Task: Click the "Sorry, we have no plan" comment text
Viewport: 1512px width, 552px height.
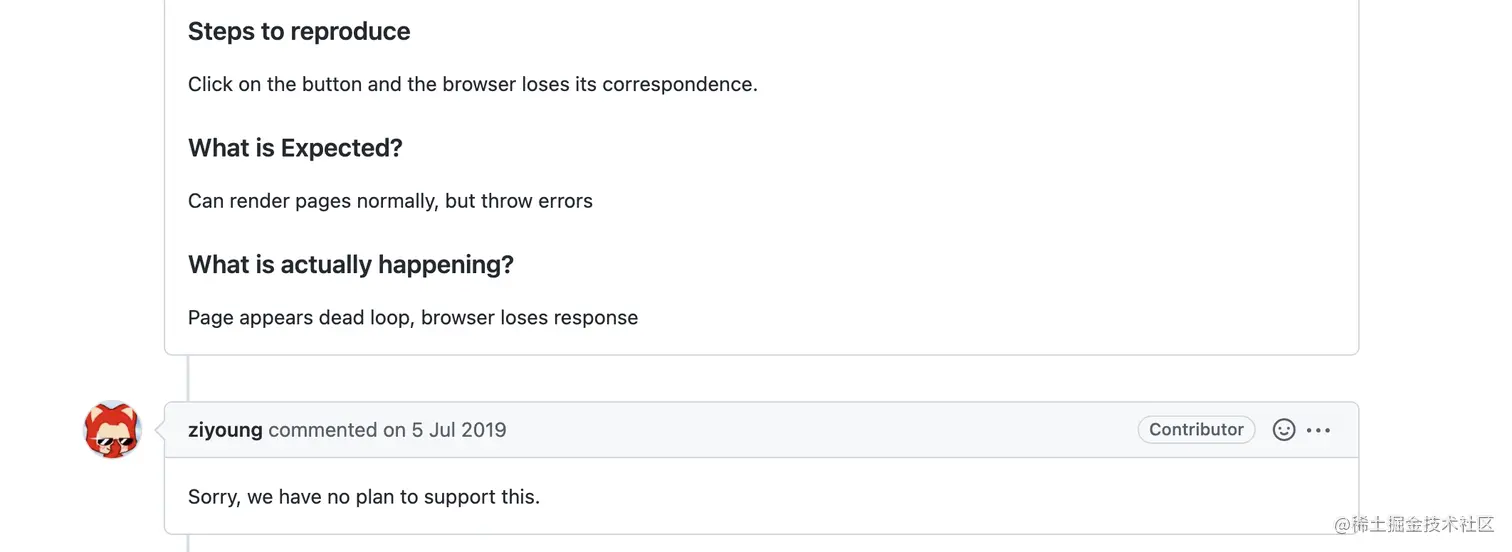Action: click(x=364, y=497)
